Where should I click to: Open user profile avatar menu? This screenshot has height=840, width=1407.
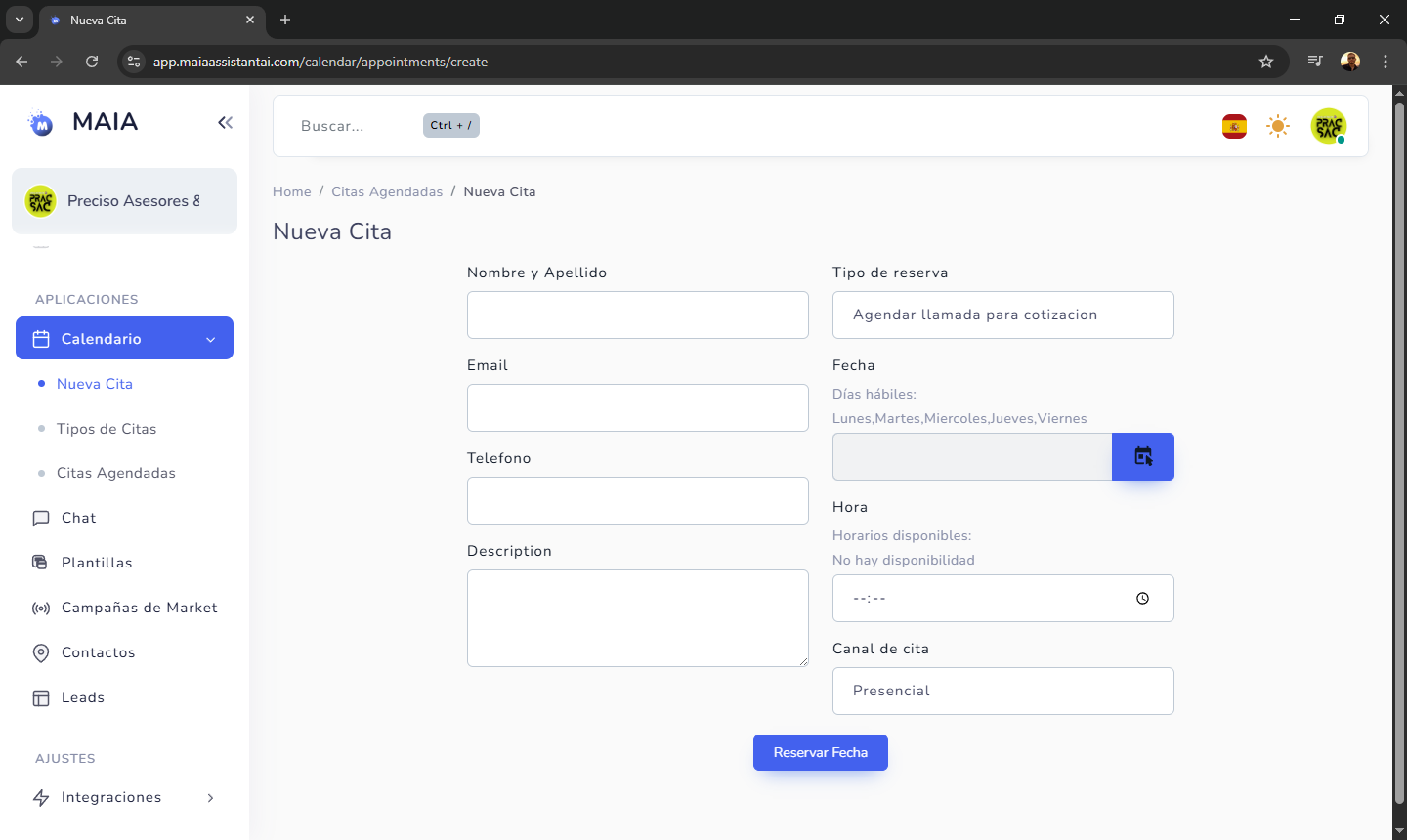tap(1328, 126)
